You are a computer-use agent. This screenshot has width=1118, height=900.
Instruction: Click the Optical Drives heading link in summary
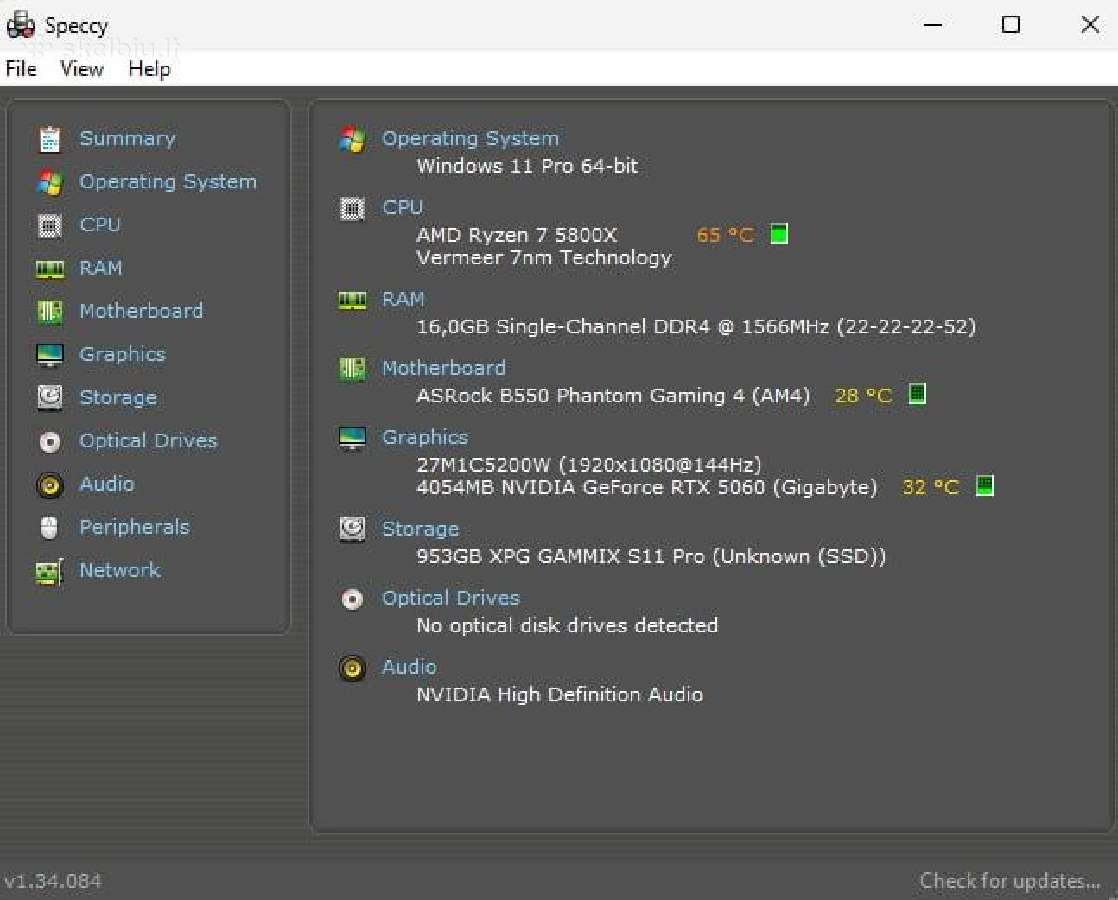pos(451,598)
